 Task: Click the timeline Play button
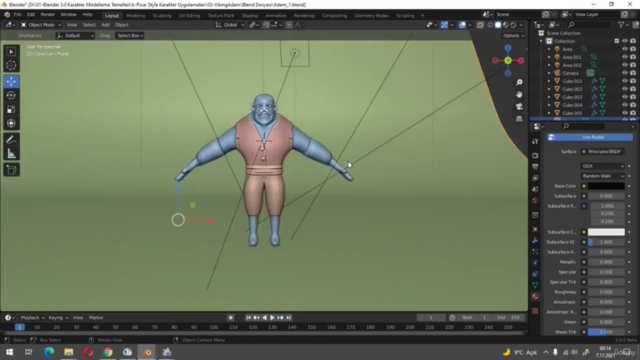click(272, 318)
